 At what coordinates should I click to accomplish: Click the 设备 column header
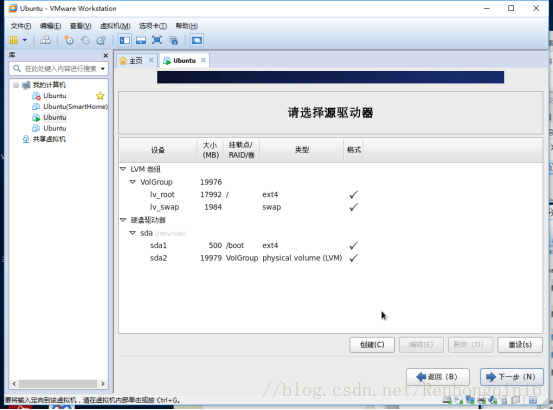pyautogui.click(x=158, y=150)
